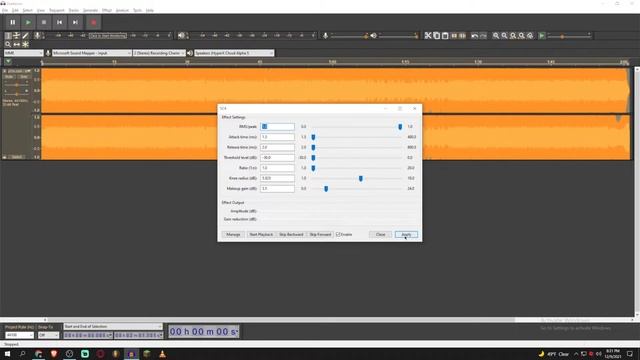The height and width of the screenshot is (360, 640).
Task: Open the Microsoft Sound Mapper input dropdown
Action: click(x=92, y=53)
